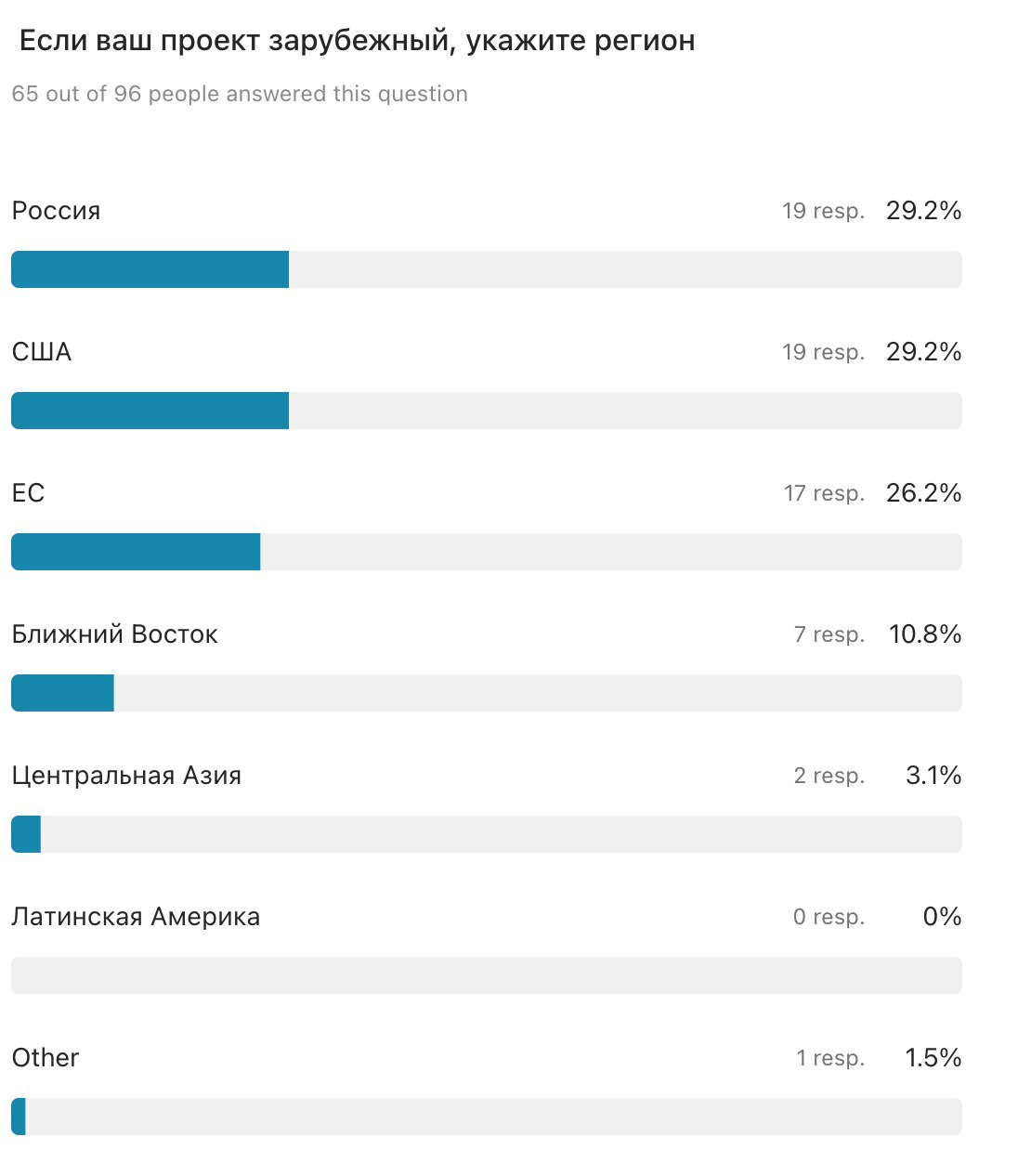
Task: Click the 1.5% percentage for Other
Action: coord(933,1058)
